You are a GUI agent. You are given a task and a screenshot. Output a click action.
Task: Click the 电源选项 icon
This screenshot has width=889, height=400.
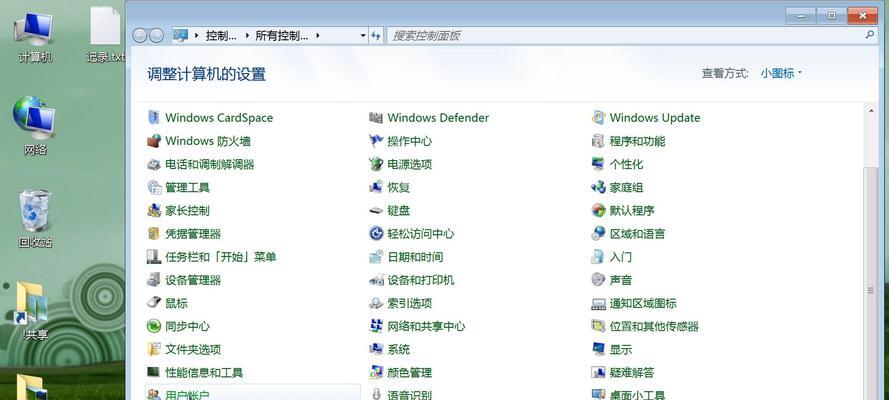(x=376, y=164)
